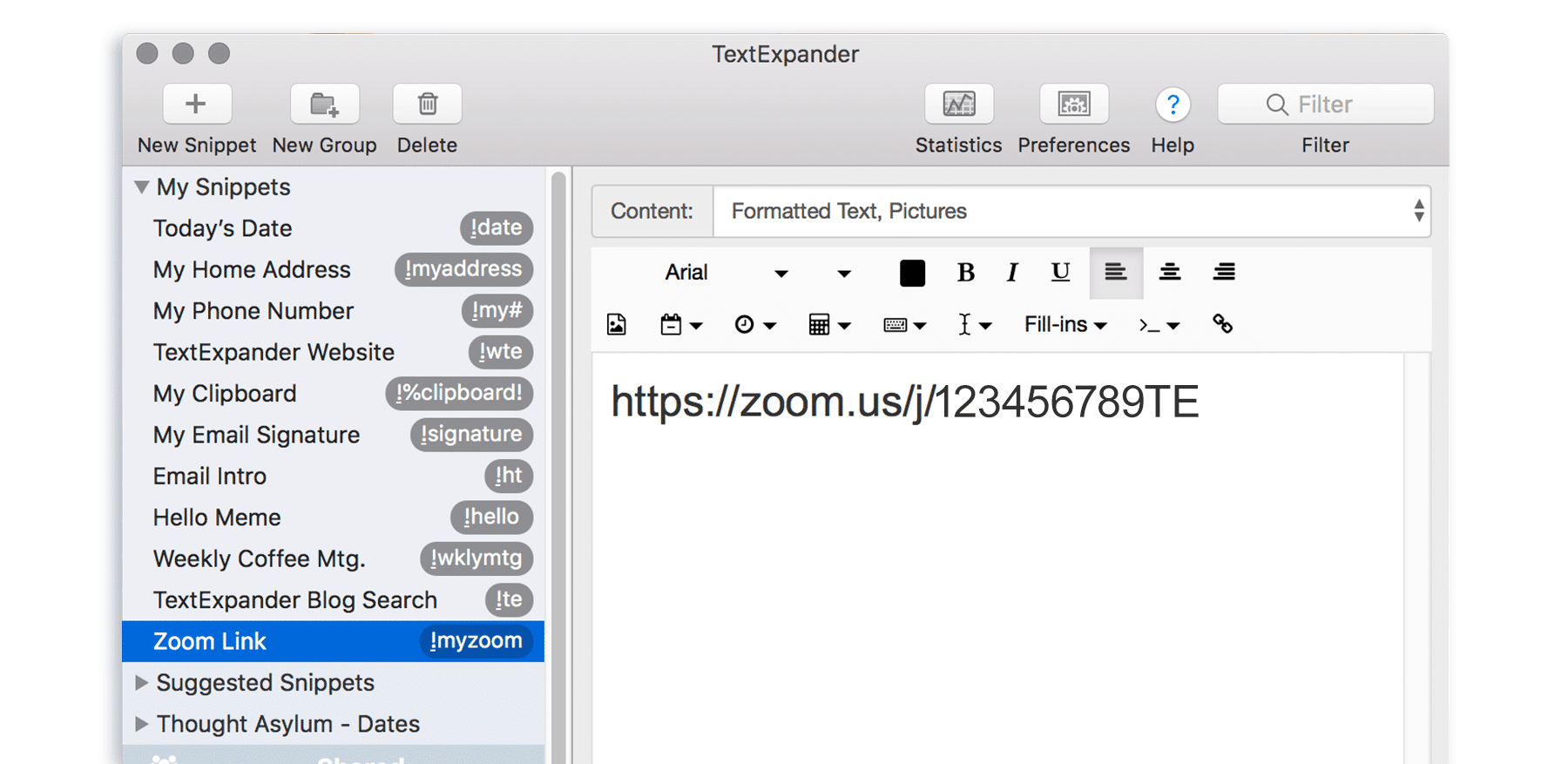Open the time clock insert menu

coord(754,325)
